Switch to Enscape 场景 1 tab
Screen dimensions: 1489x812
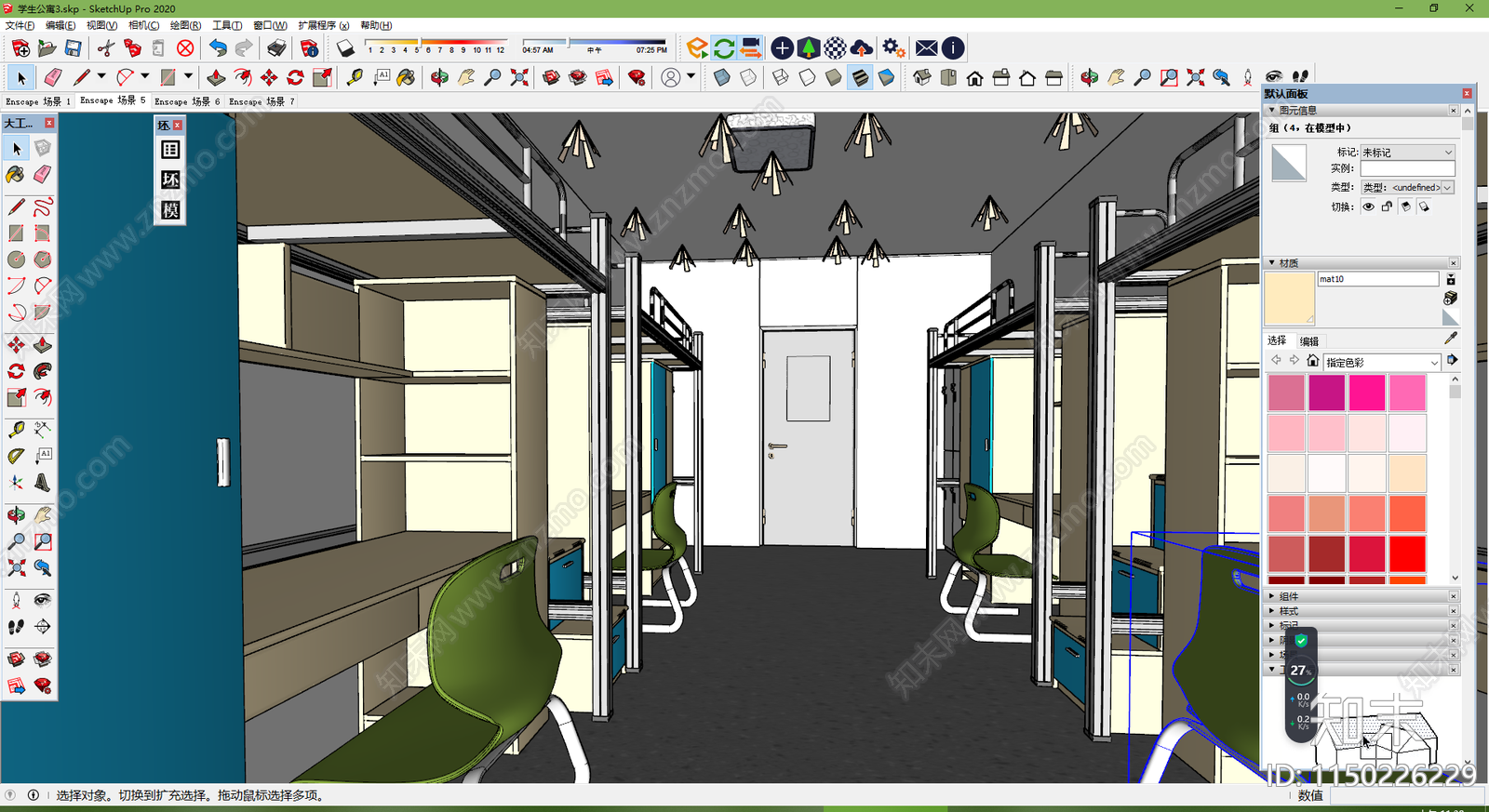coord(38,101)
